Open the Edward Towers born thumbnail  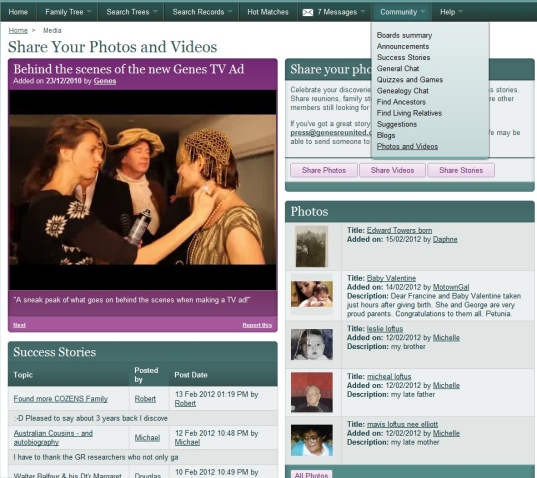(x=312, y=246)
